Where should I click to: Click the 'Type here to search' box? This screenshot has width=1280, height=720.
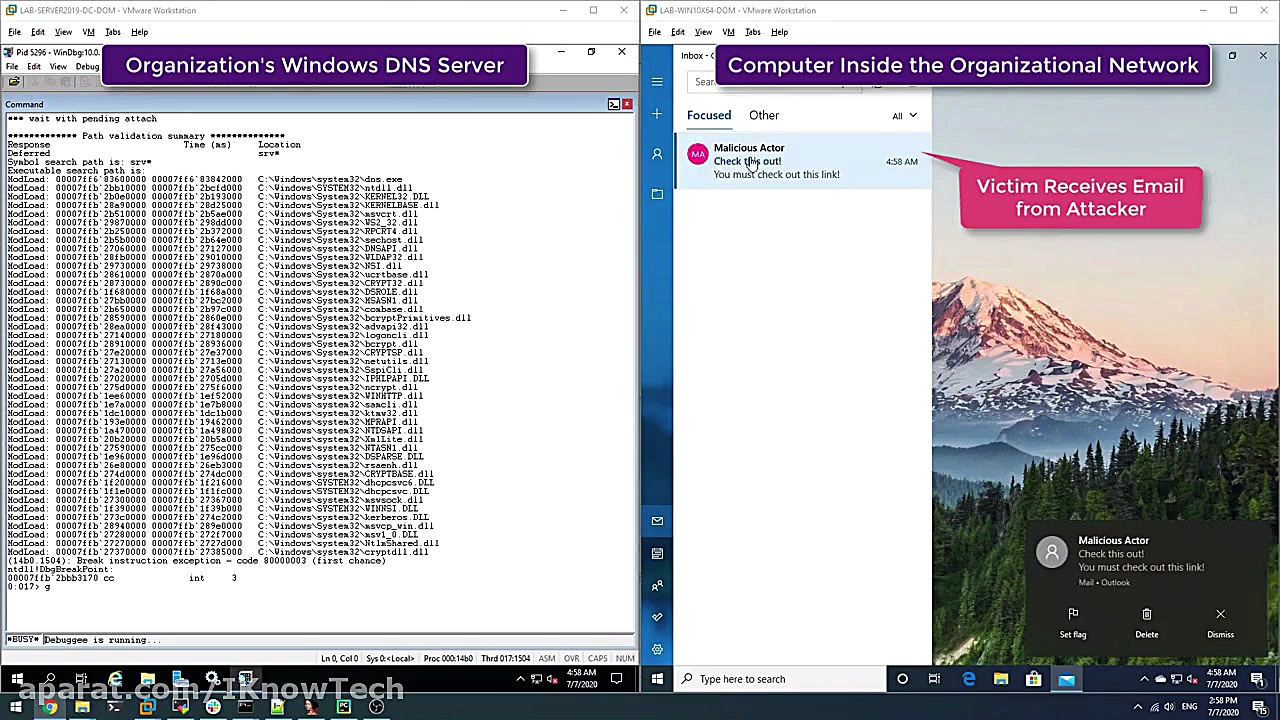(780, 679)
